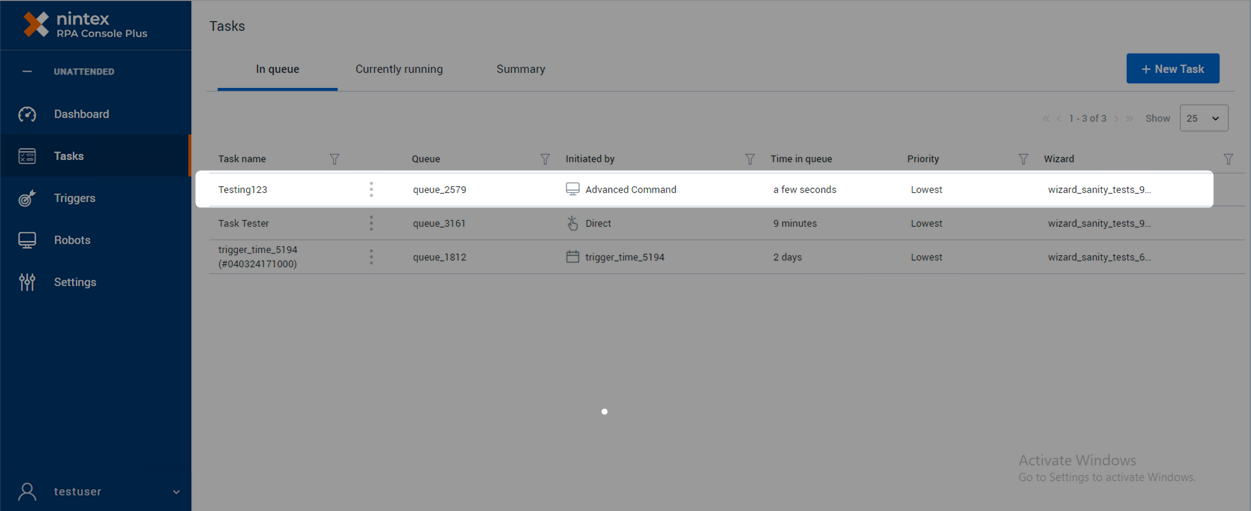The image size is (1251, 511).
Task: Expand the testuser account menu
Action: click(x=176, y=492)
